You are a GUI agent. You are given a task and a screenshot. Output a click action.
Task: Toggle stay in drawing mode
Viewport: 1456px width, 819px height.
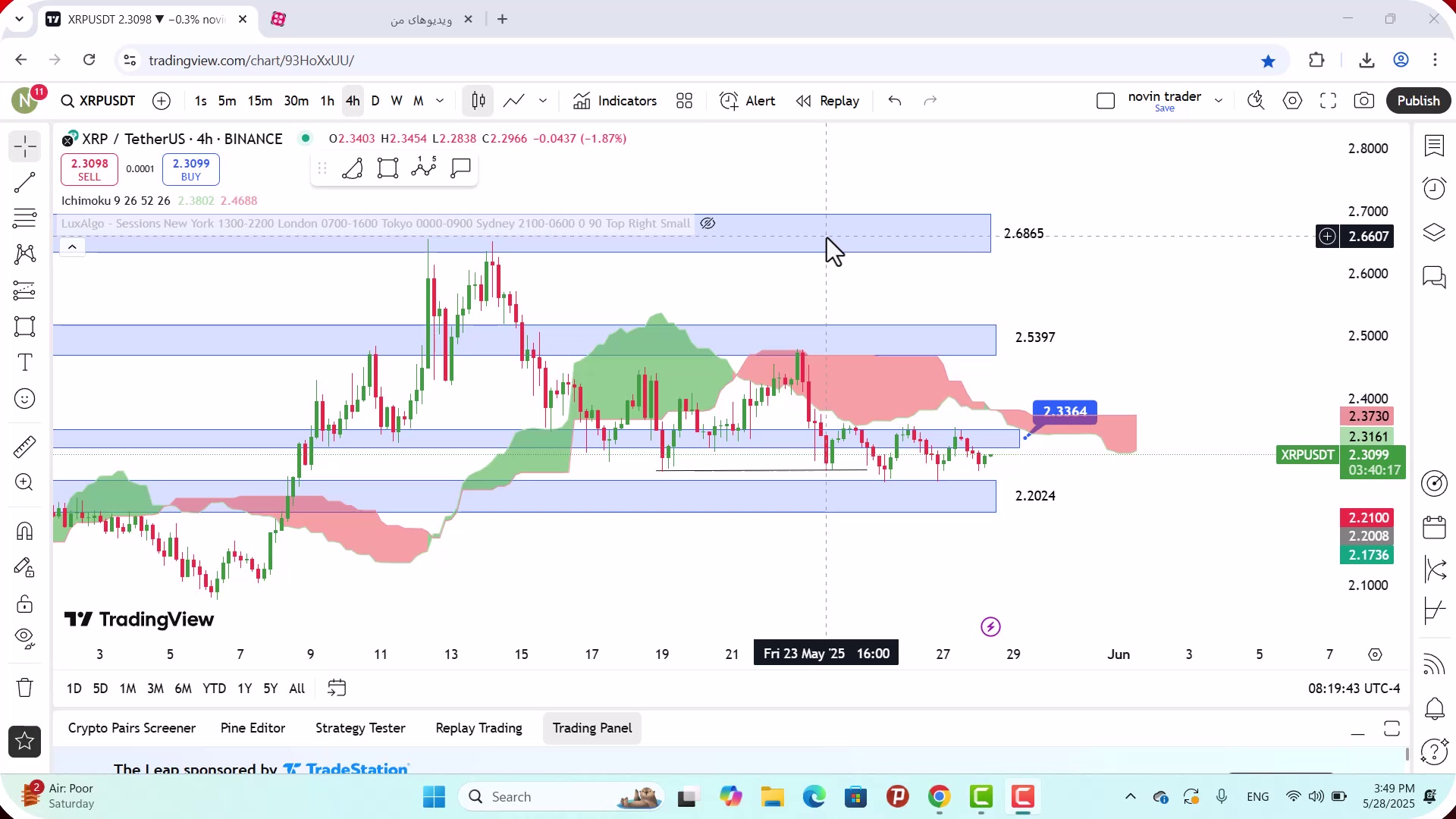[24, 567]
